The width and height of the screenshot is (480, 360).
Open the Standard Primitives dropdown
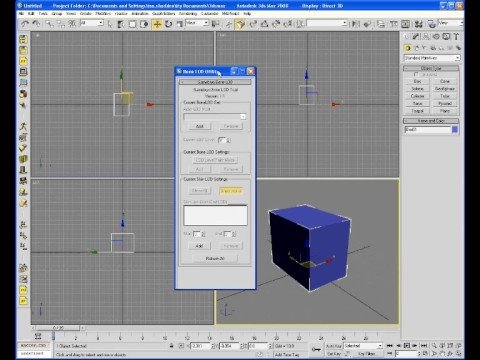click(x=432, y=58)
